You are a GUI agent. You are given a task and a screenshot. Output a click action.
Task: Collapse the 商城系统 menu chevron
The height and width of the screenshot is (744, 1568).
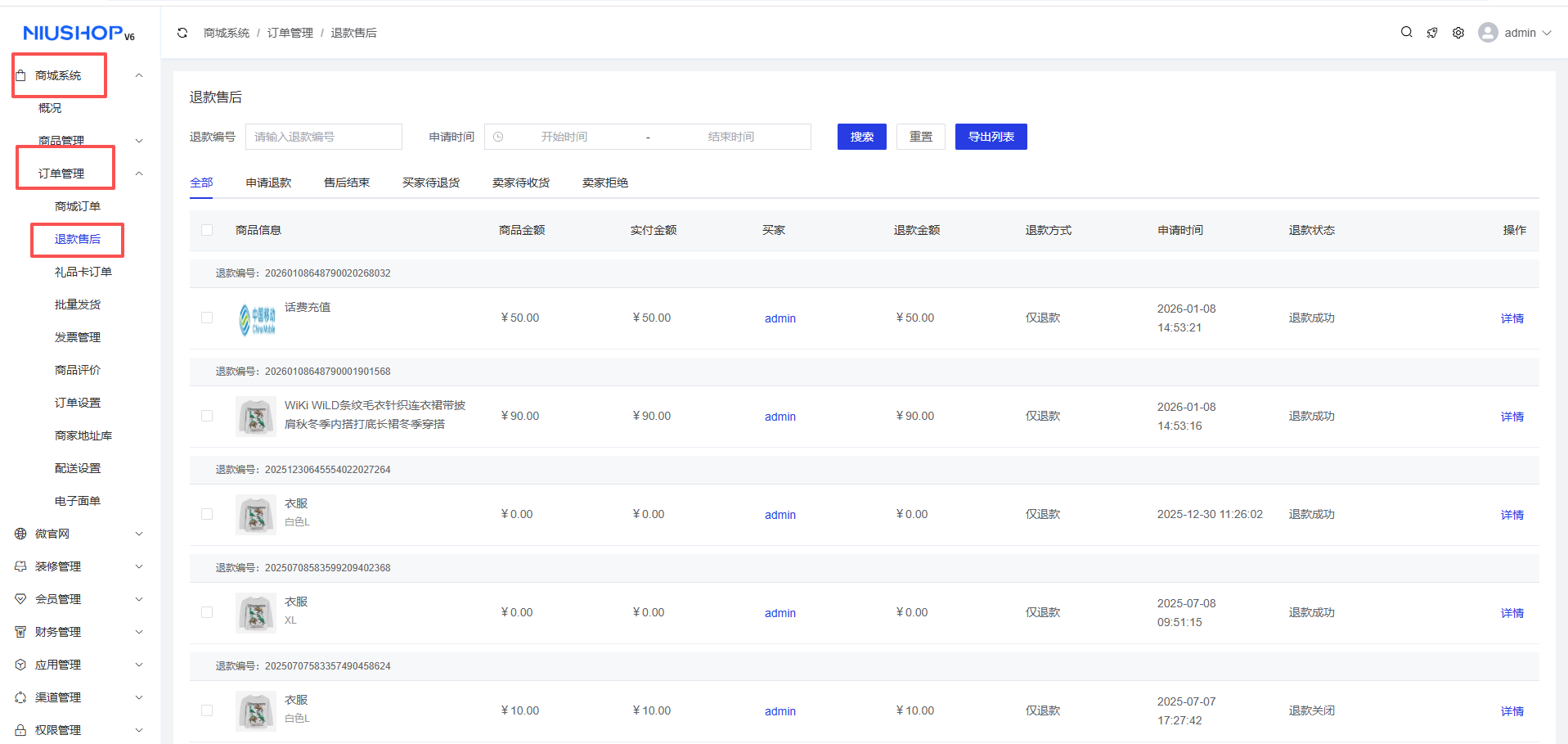(x=139, y=75)
